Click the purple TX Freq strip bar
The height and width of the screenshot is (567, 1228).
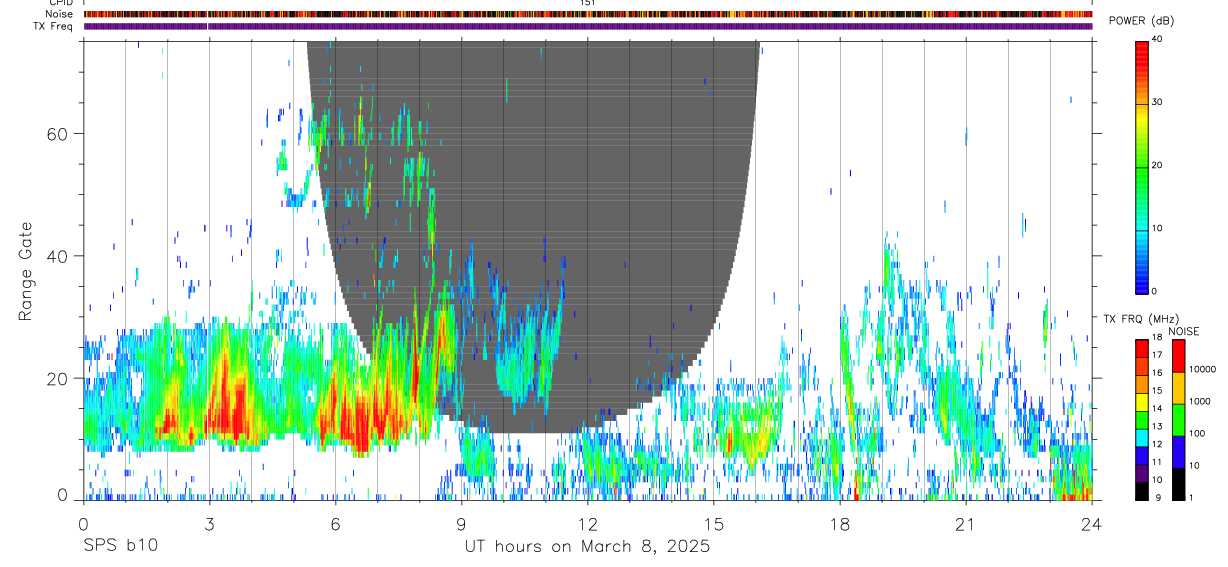coord(587,26)
